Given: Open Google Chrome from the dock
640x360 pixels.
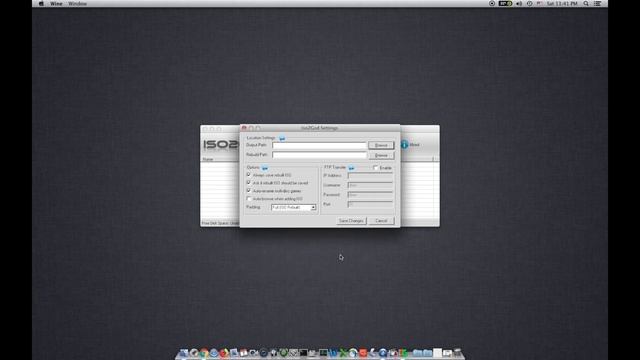Looking at the screenshot, I should point(204,353).
